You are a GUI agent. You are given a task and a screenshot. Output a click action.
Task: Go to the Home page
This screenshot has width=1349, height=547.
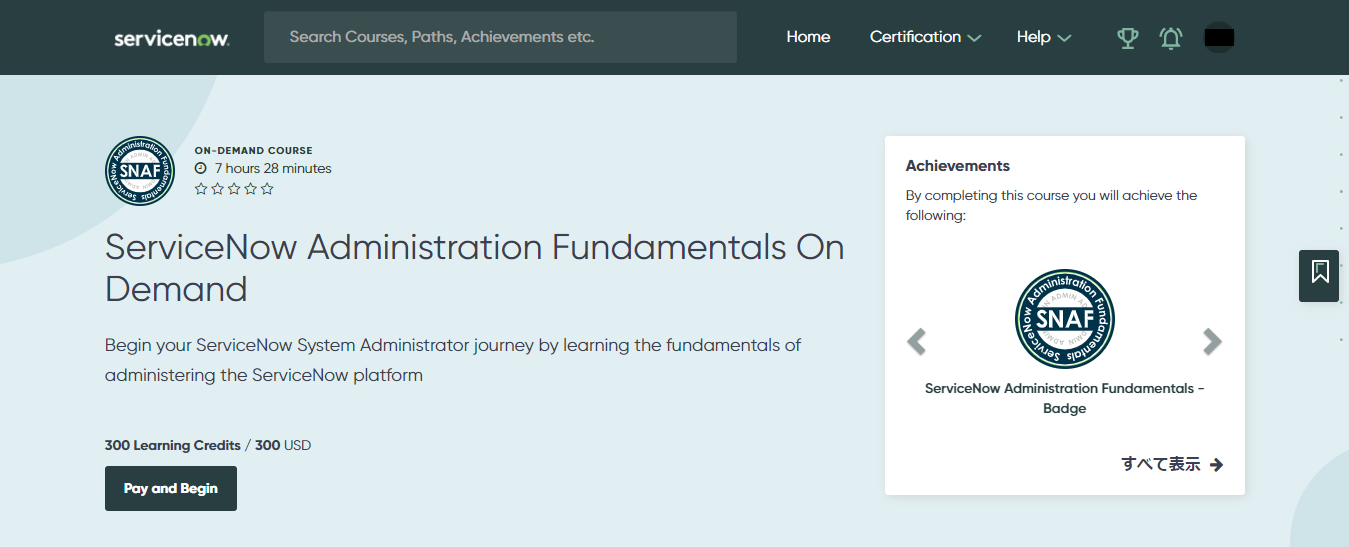[x=808, y=37]
